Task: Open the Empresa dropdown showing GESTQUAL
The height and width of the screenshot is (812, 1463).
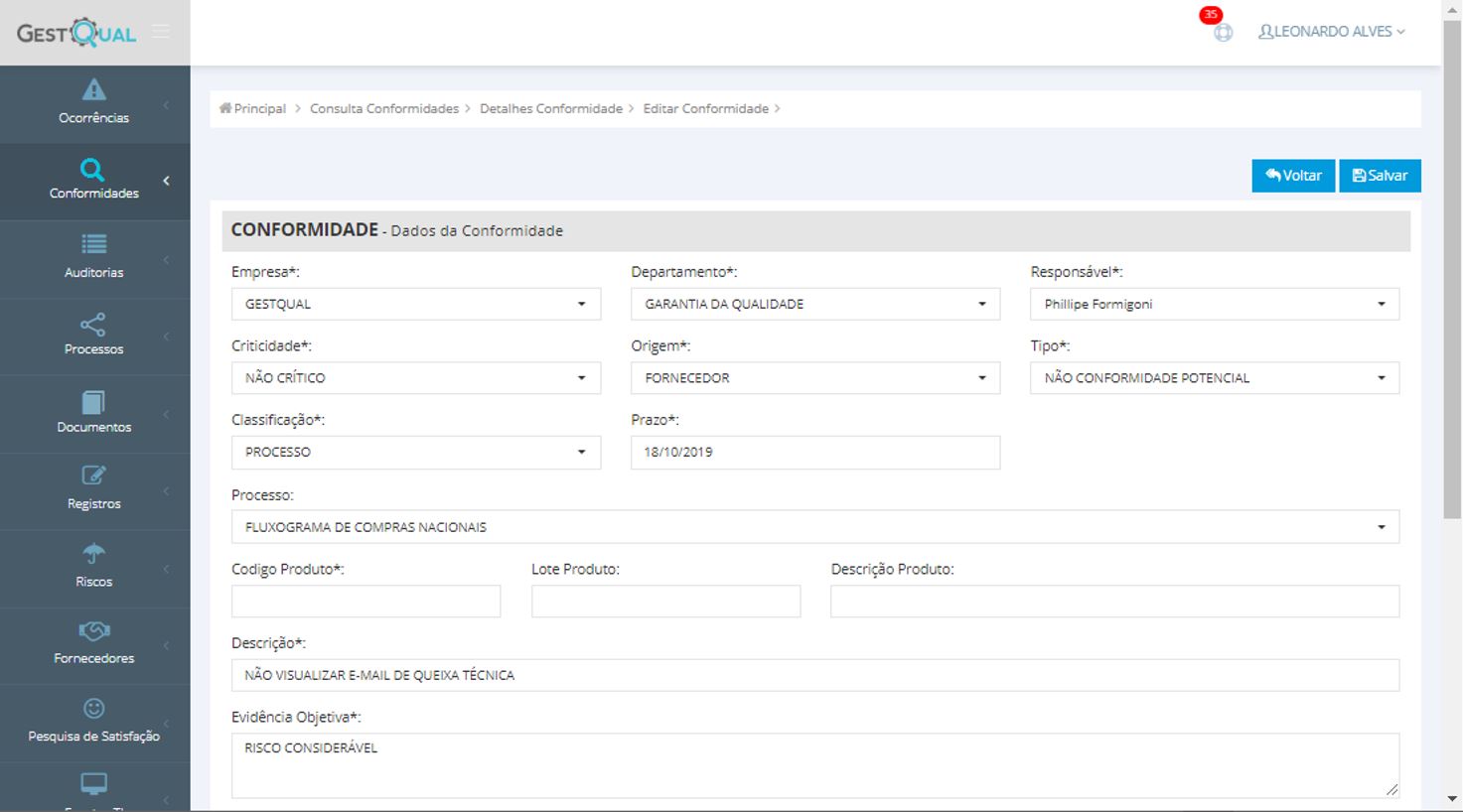Action: pyautogui.click(x=416, y=304)
